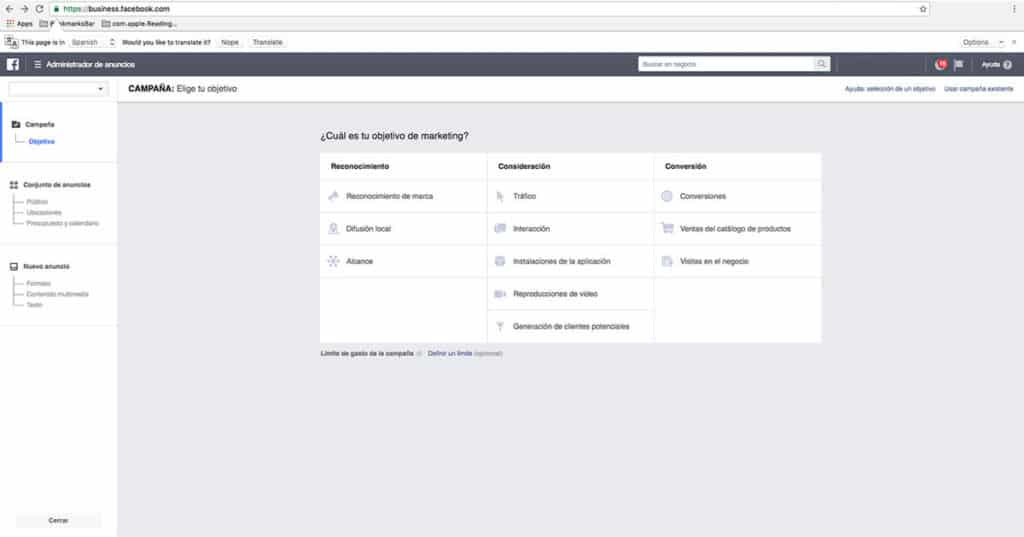Select Presupuesto y calendario in sidebar
Image resolution: width=1024 pixels, height=537 pixels.
pos(63,223)
